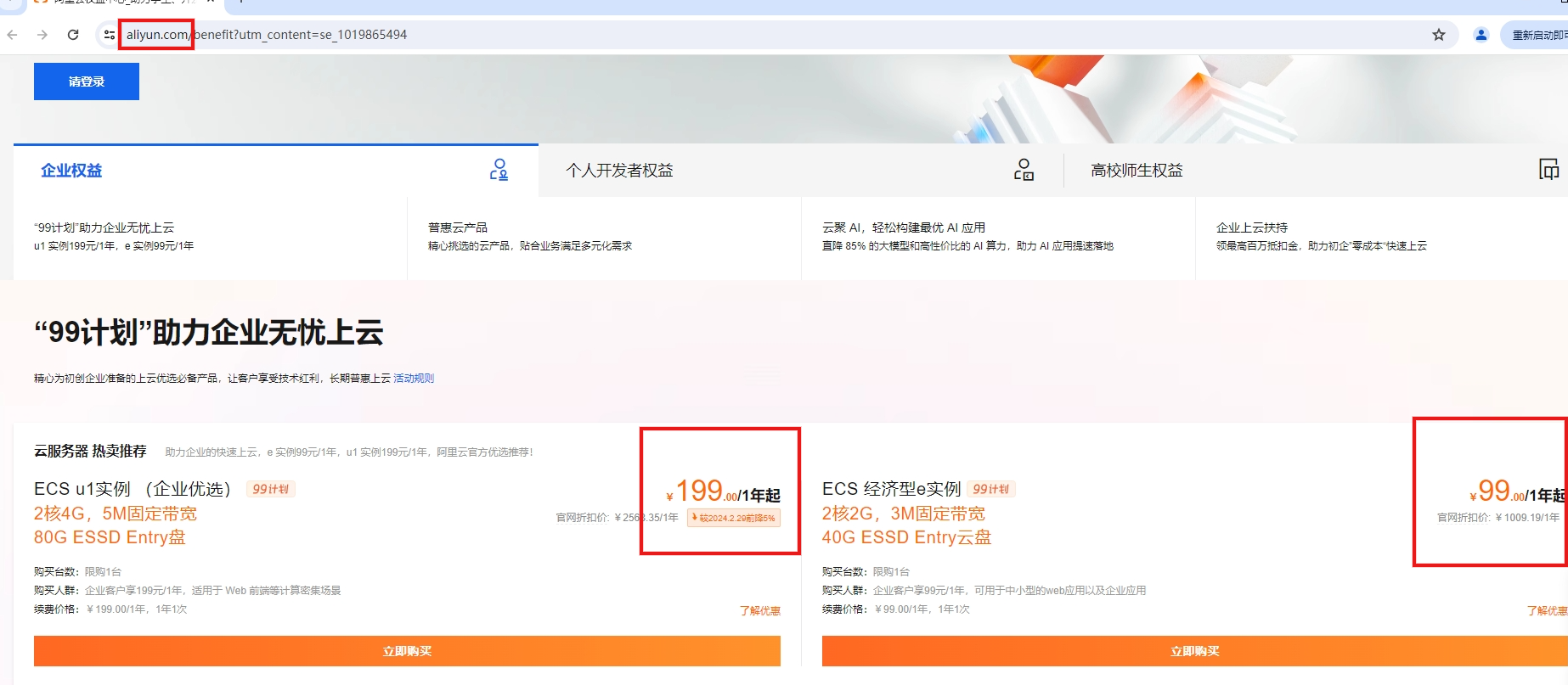Click the 官网折扣价 ¥1009.19/1年 text
Screen dimensions: 1568x685
click(1498, 518)
